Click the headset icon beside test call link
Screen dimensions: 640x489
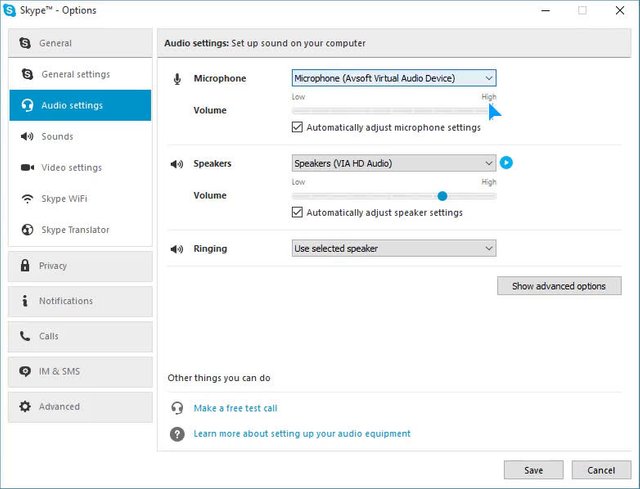pyautogui.click(x=177, y=408)
